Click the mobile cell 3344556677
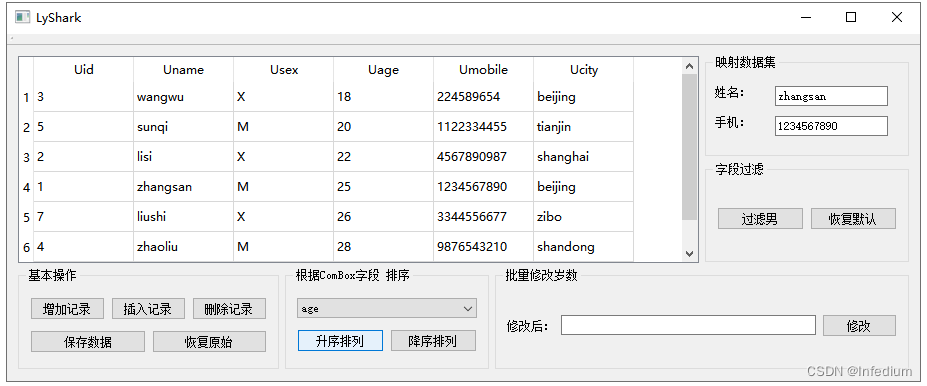Screen dimensions: 927x386 [x=483, y=217]
